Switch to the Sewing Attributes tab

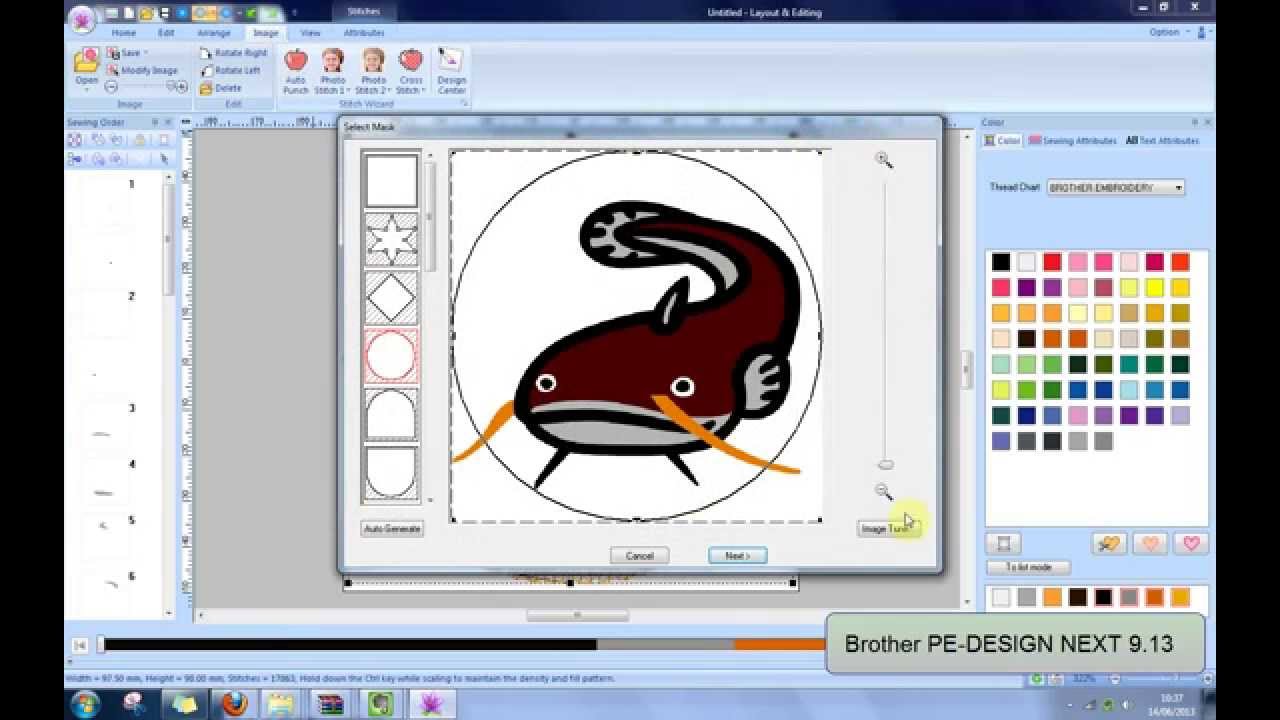[1073, 141]
